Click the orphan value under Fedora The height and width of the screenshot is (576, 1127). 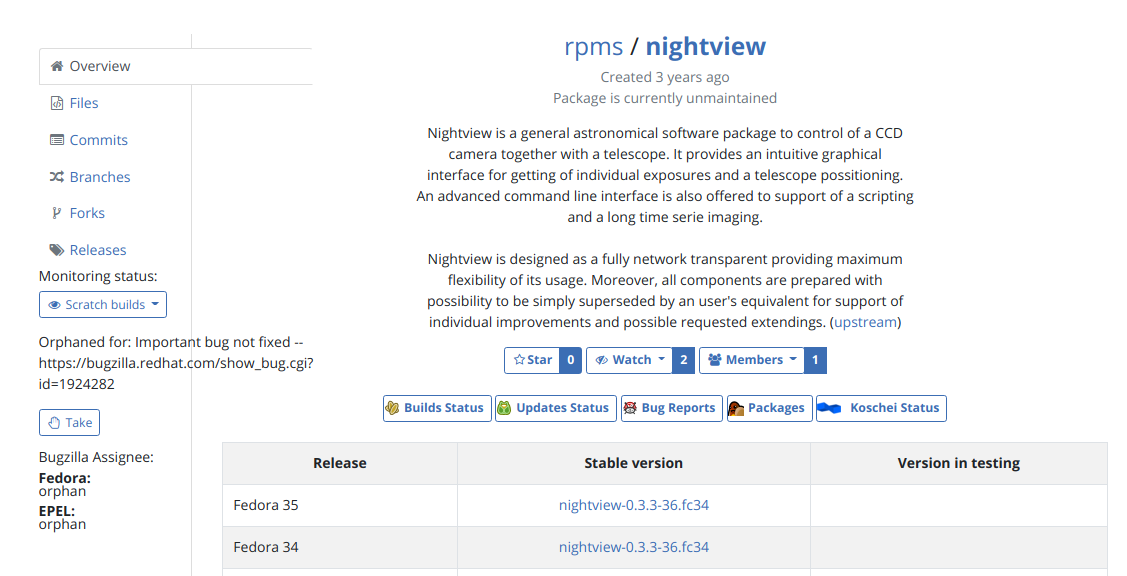(x=63, y=491)
